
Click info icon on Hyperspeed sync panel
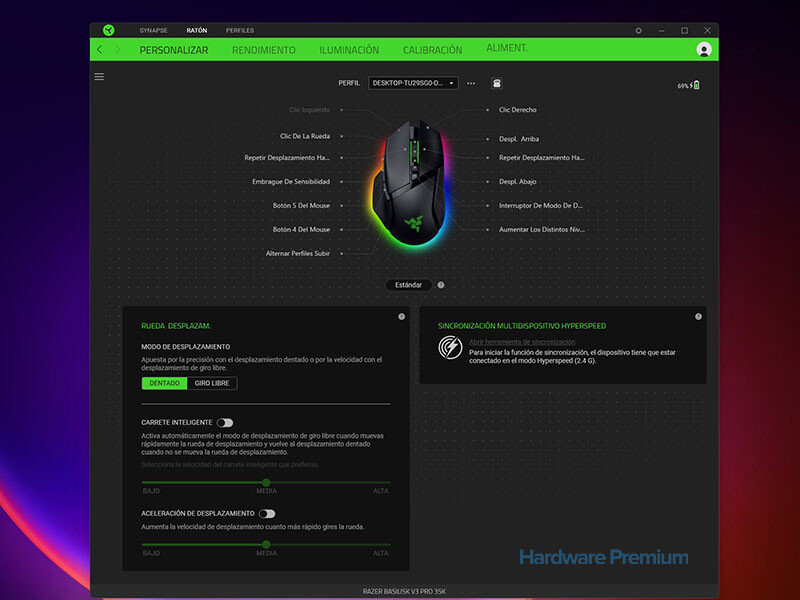pos(698,317)
